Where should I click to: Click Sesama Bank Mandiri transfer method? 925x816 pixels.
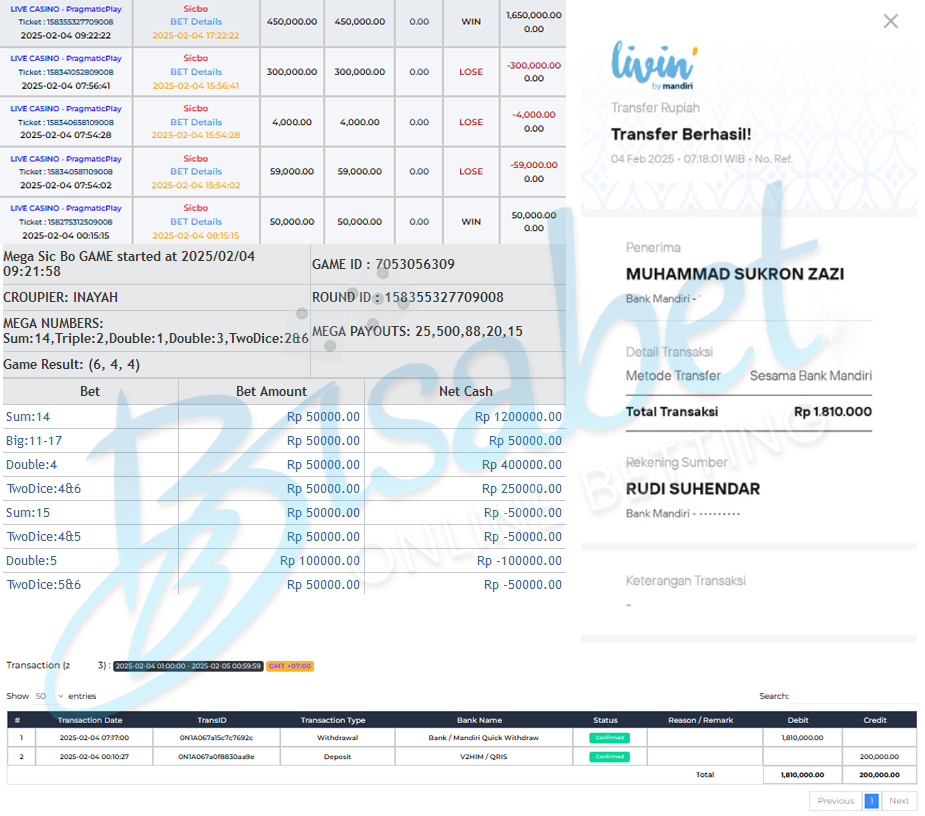811,376
